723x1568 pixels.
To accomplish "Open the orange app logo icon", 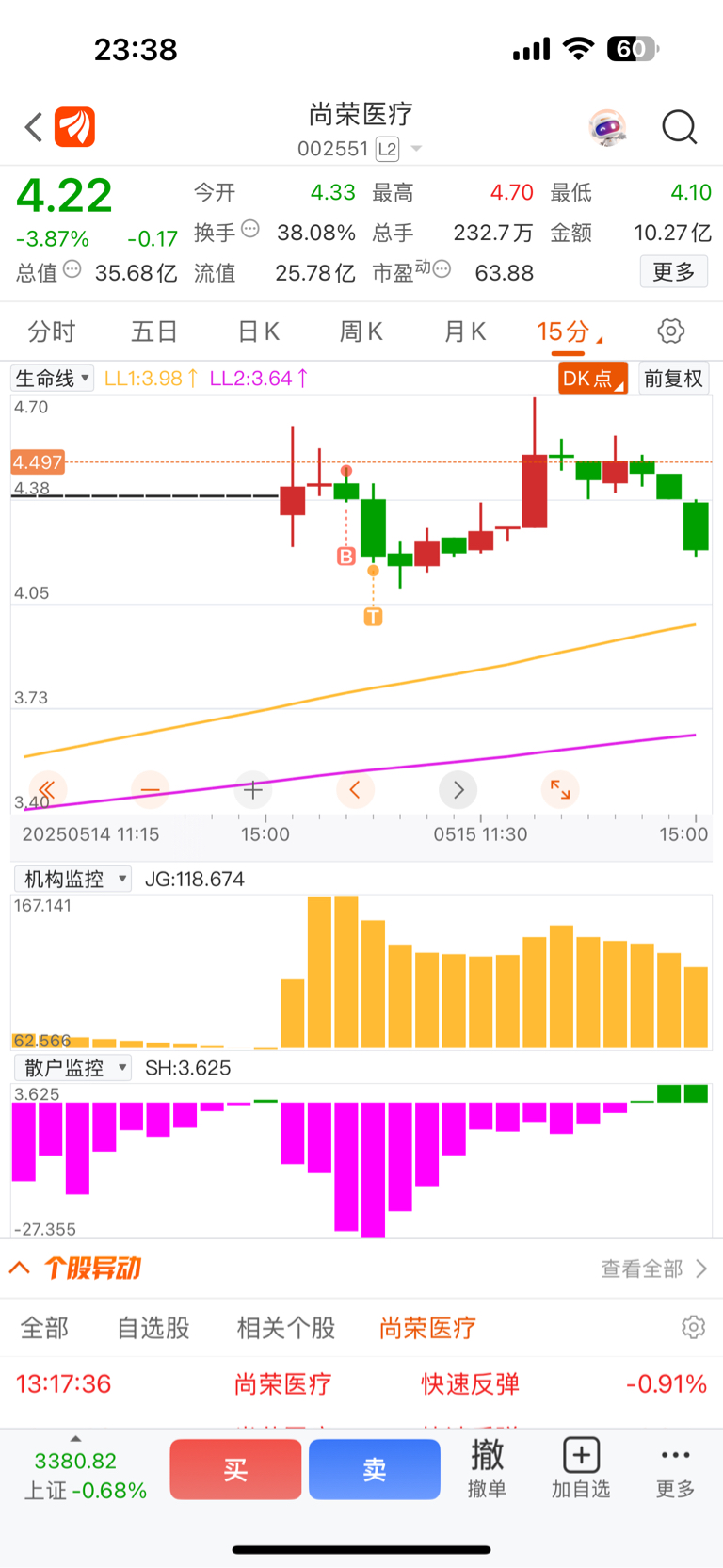I will coord(75,127).
